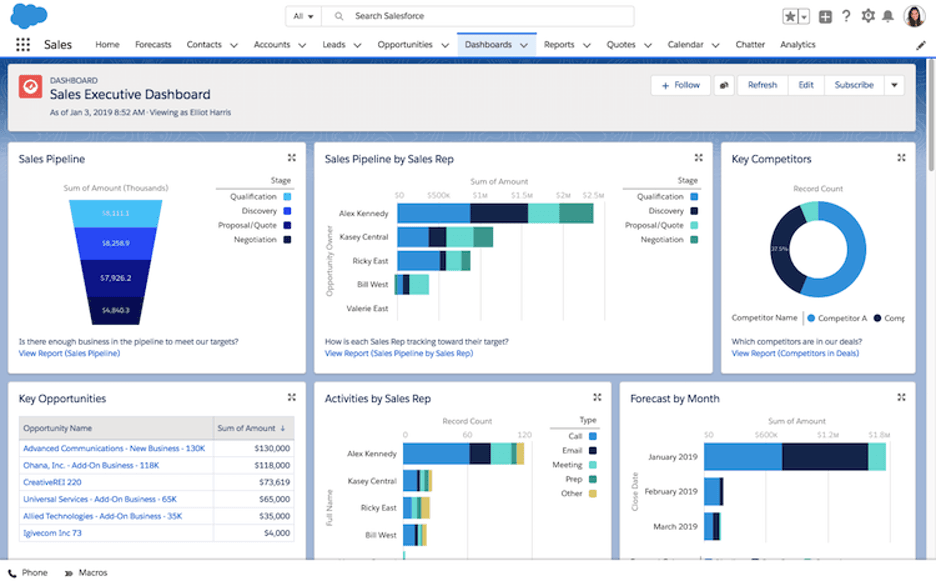
Task: Open the search scope dropdown labeled All
Action: click(304, 15)
